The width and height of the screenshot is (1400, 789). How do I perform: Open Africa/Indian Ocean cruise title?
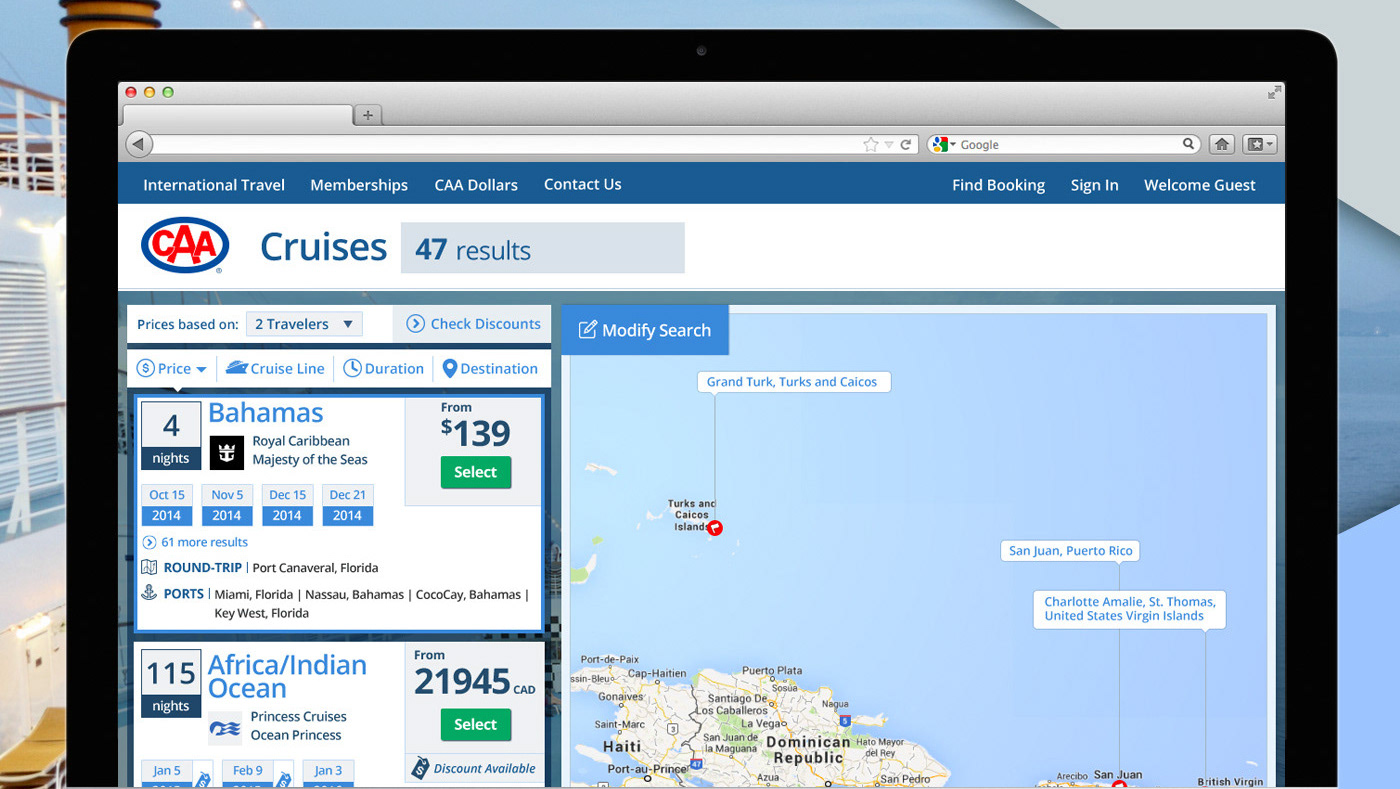click(x=287, y=677)
